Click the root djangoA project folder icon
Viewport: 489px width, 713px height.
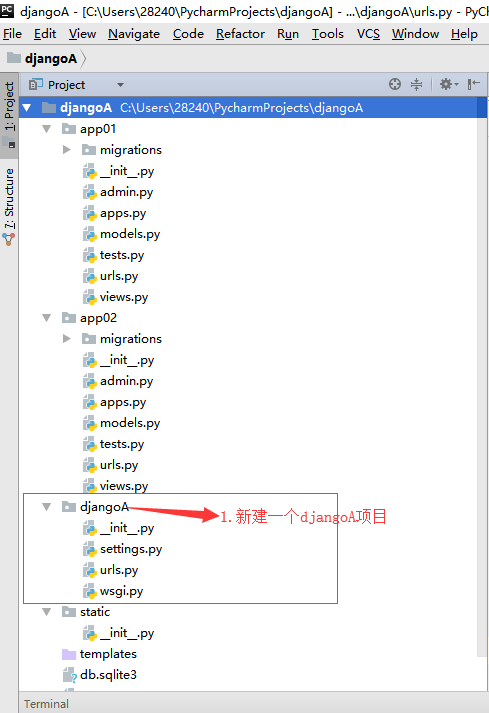click(x=49, y=108)
